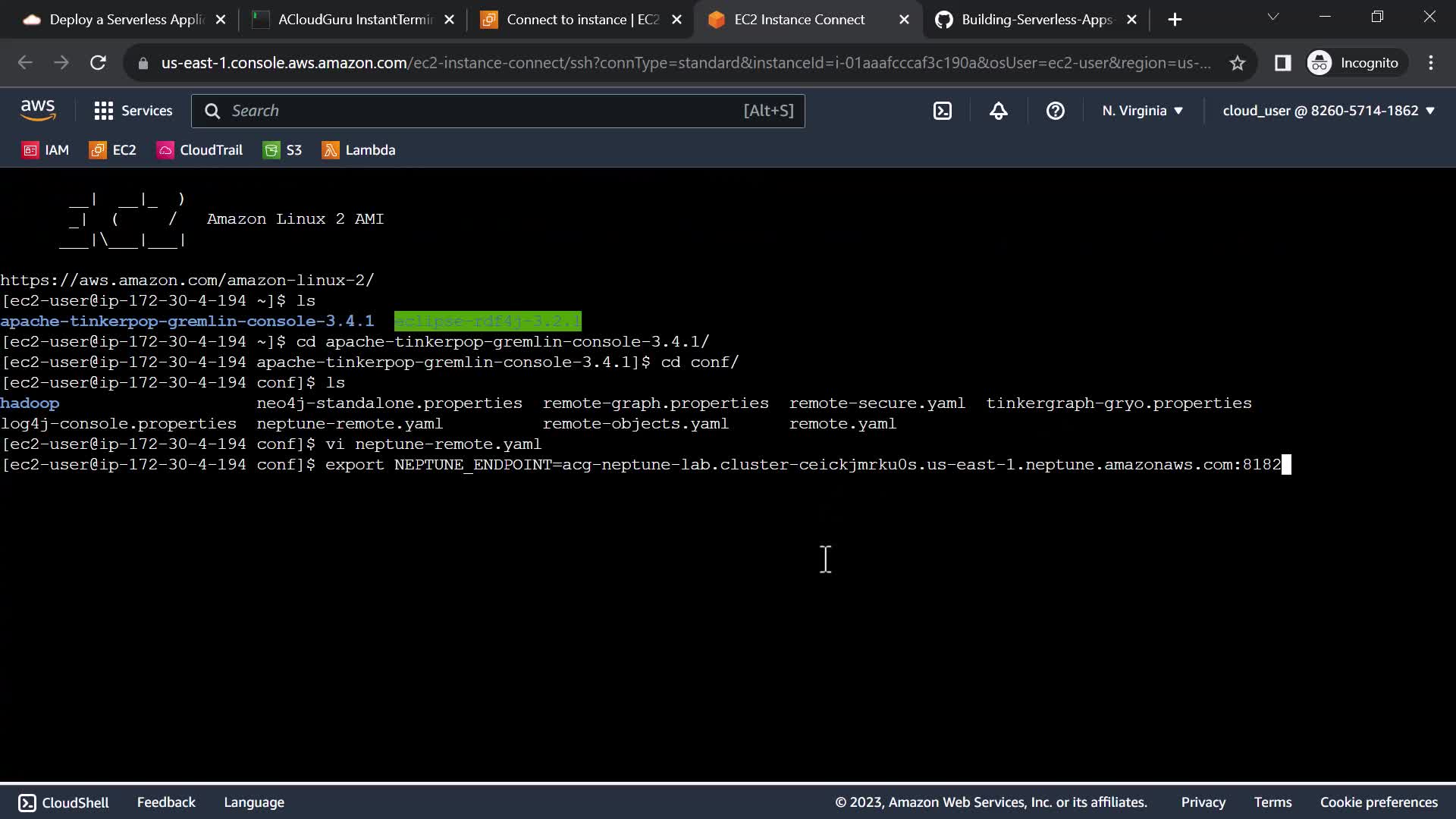The image size is (1456, 819).
Task: Expand the browser tab search chevron
Action: click(1273, 17)
